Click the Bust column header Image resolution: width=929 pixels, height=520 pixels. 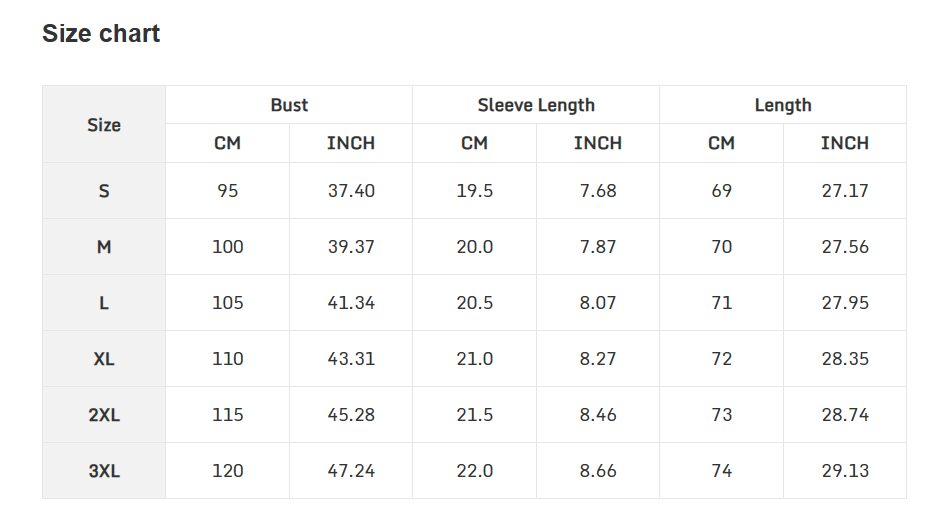(x=289, y=105)
